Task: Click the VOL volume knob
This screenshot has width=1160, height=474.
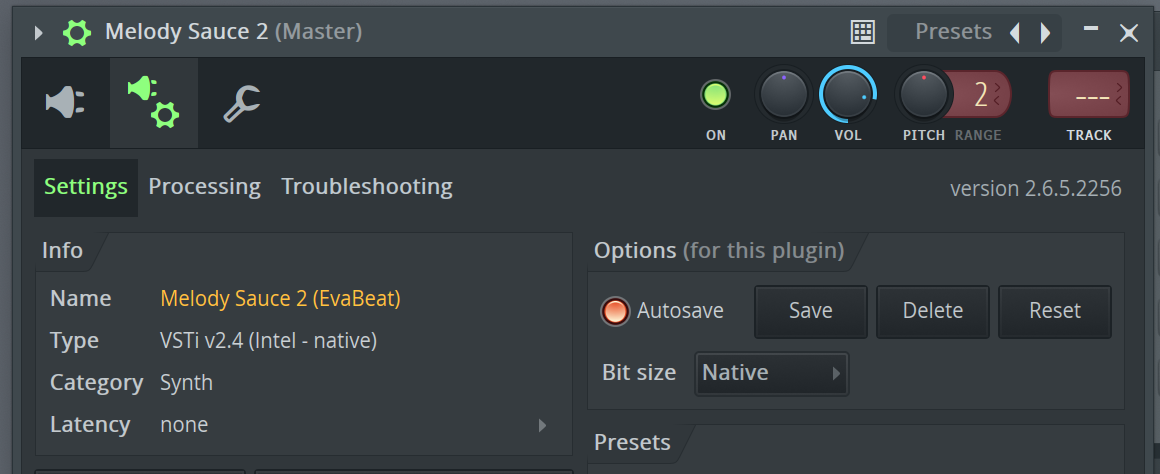Action: 847,96
